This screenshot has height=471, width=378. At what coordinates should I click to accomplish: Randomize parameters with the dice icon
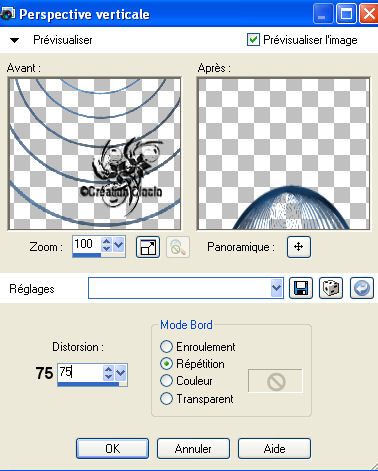[x=331, y=288]
